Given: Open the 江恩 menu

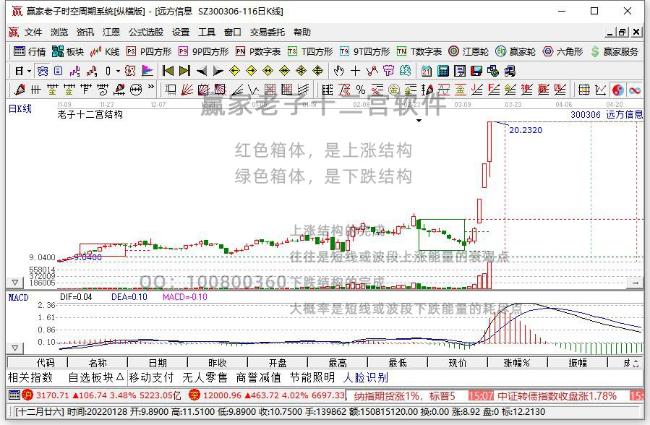Looking at the screenshot, I should (x=111, y=32).
